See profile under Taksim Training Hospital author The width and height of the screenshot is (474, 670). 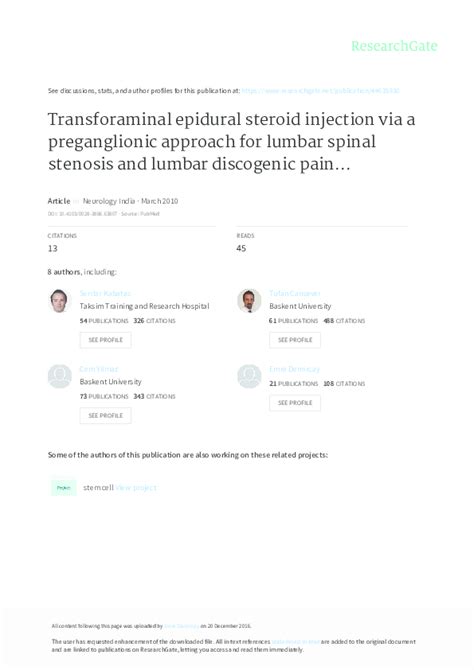pyautogui.click(x=106, y=340)
